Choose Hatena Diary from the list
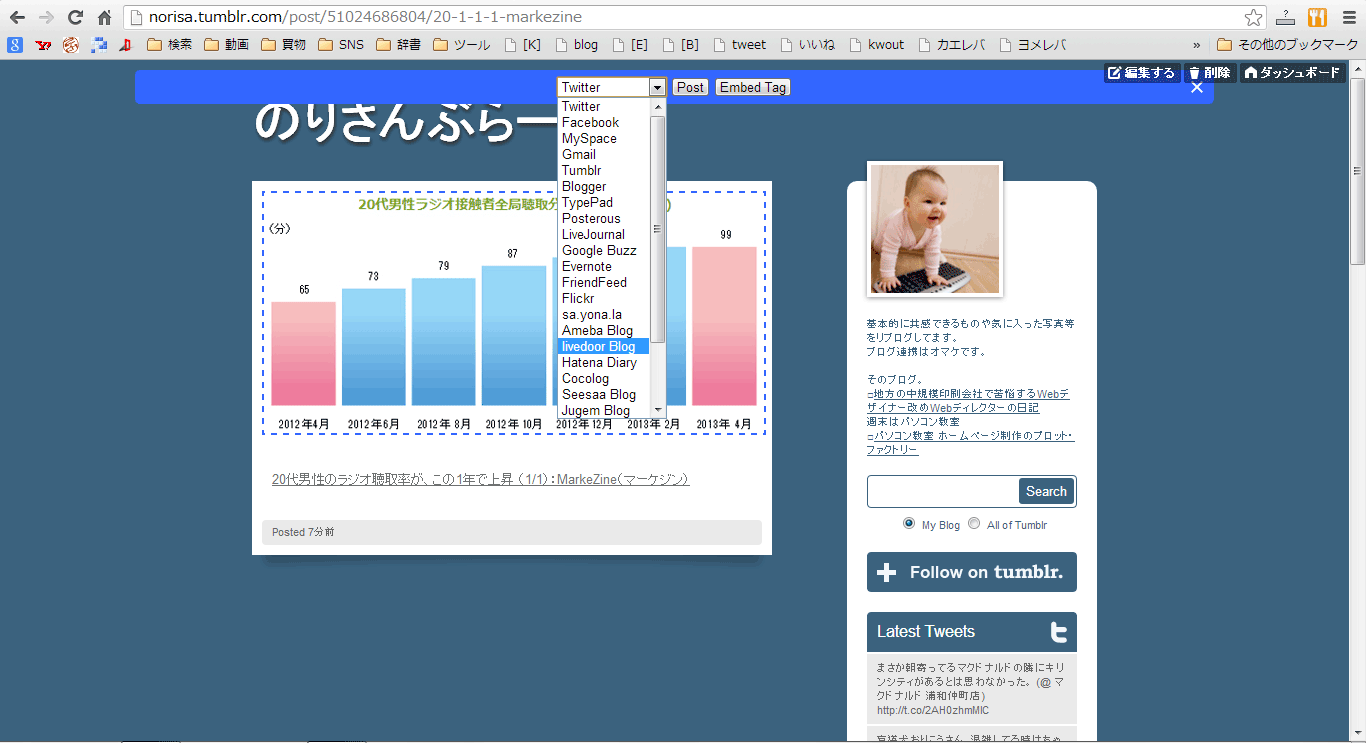 [x=604, y=363]
